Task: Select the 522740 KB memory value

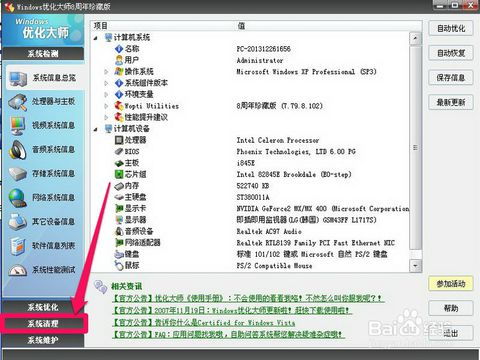Action: (253, 186)
